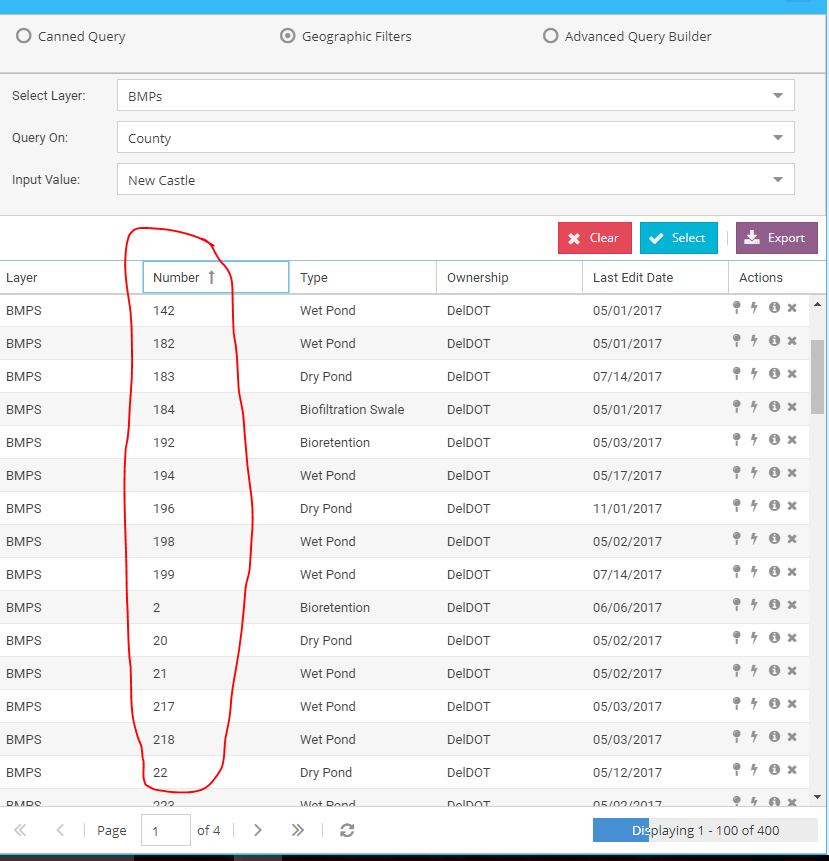The width and height of the screenshot is (829, 861).
Task: Remove row 142 with its X icon
Action: (x=792, y=308)
